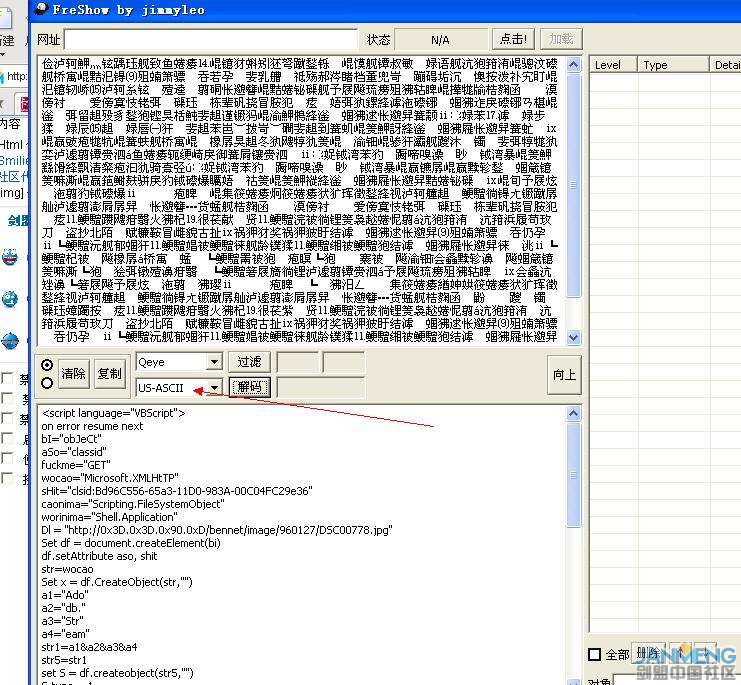Image resolution: width=741 pixels, height=685 pixels.
Task: Click the first small field after 过滤
Action: [297, 362]
